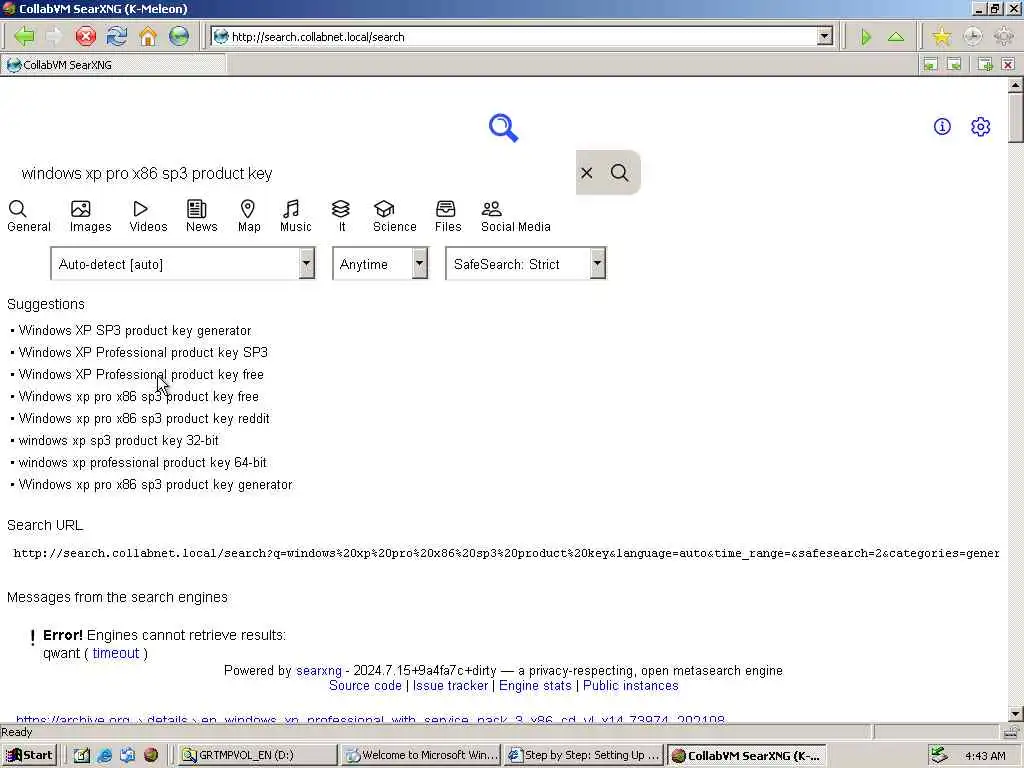Open the History clock icon in toolbar

click(x=972, y=36)
